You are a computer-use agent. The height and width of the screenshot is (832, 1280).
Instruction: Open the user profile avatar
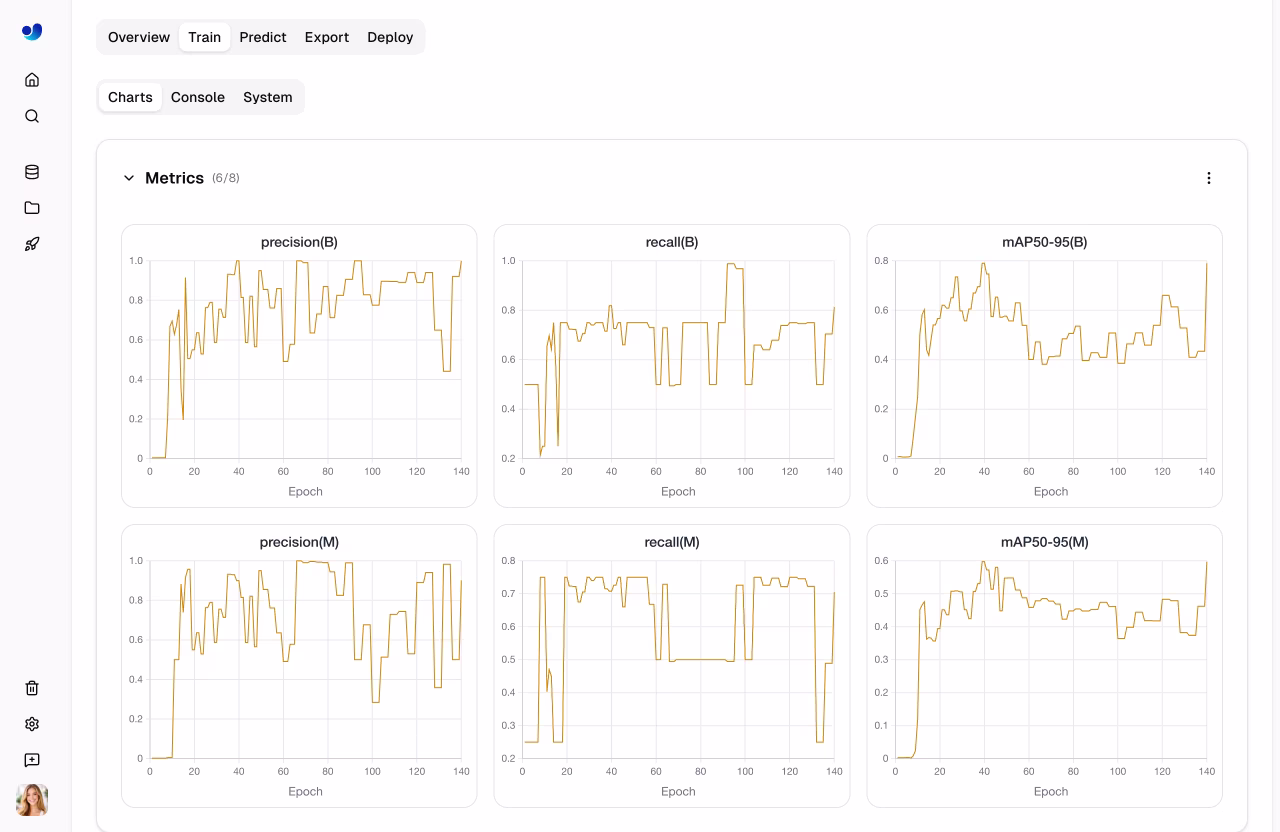[32, 800]
